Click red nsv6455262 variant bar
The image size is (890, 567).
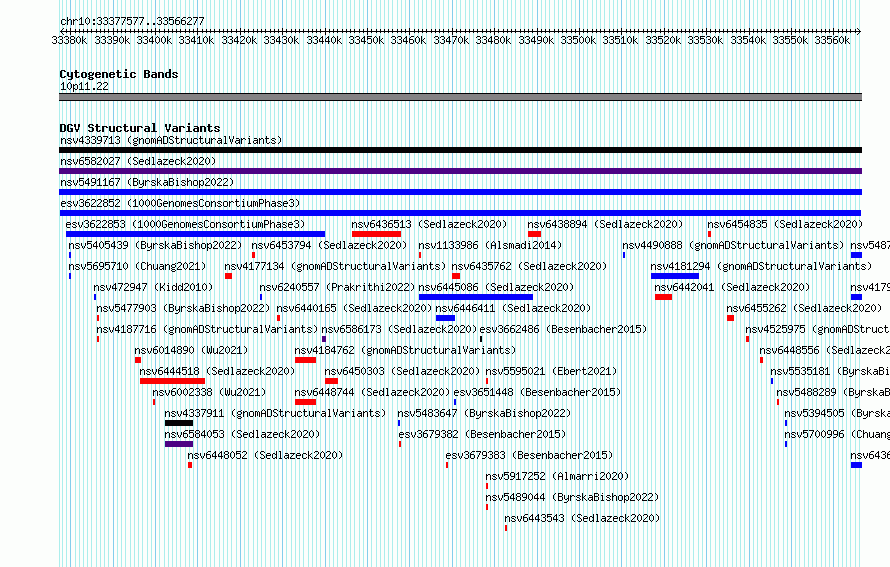click(x=731, y=318)
